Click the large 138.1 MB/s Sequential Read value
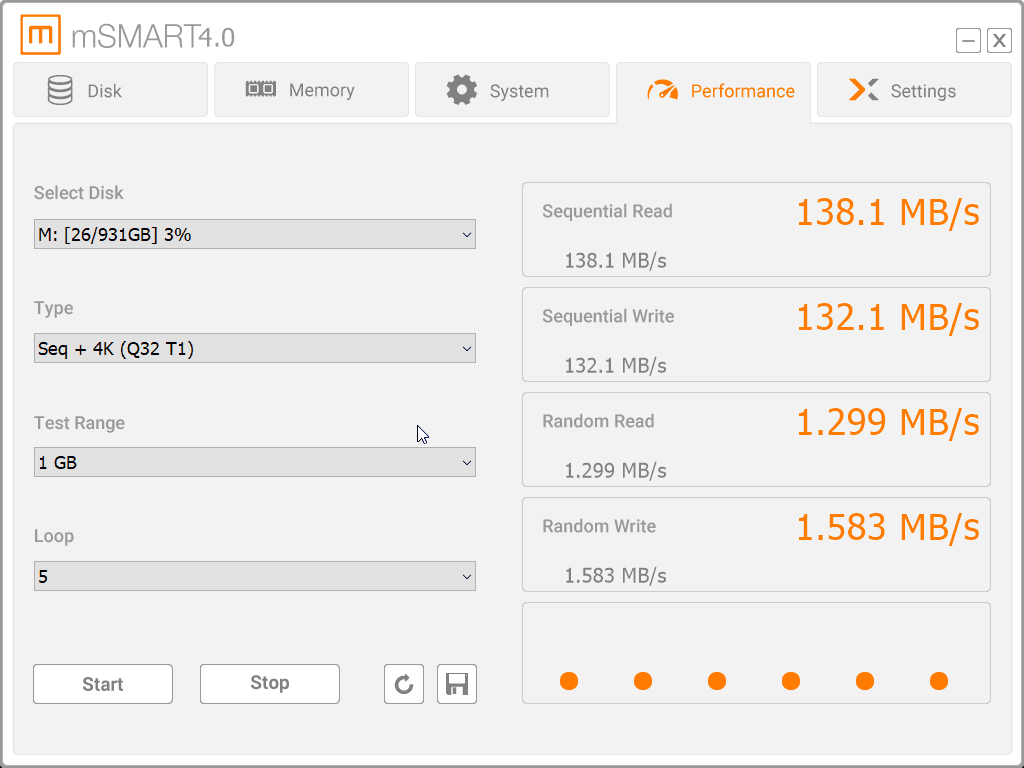The height and width of the screenshot is (768, 1024). [x=888, y=213]
